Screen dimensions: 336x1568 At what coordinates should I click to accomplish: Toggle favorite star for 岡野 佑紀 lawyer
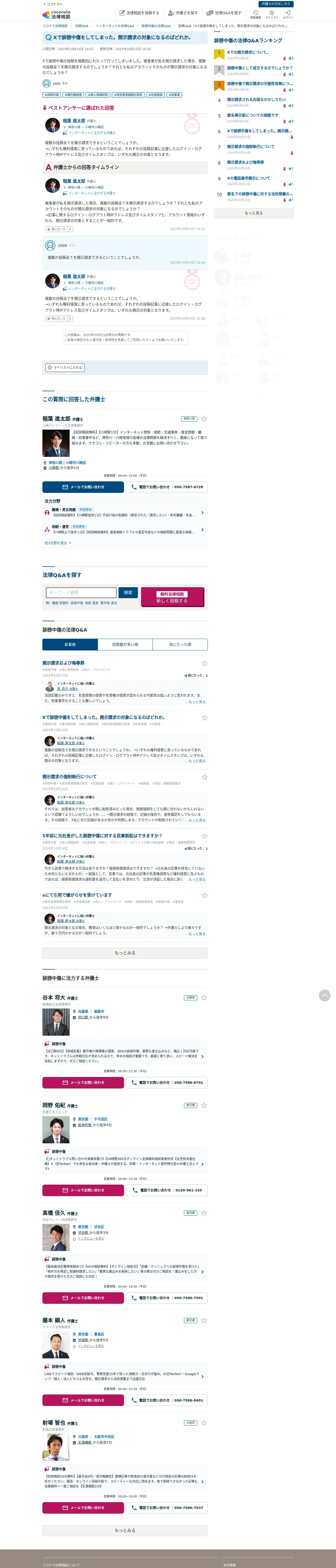(x=204, y=1105)
